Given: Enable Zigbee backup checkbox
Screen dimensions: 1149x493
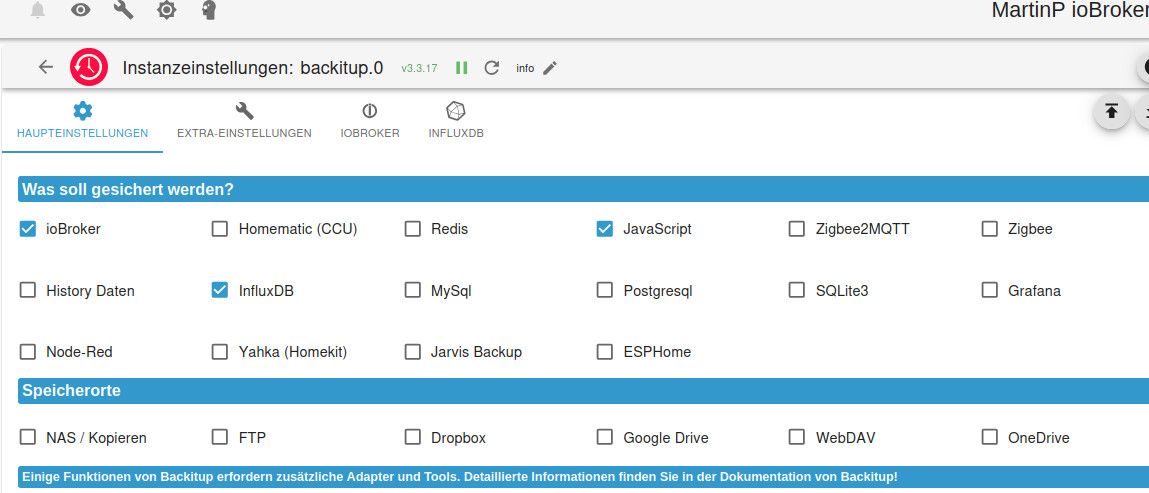Looking at the screenshot, I should [x=989, y=229].
